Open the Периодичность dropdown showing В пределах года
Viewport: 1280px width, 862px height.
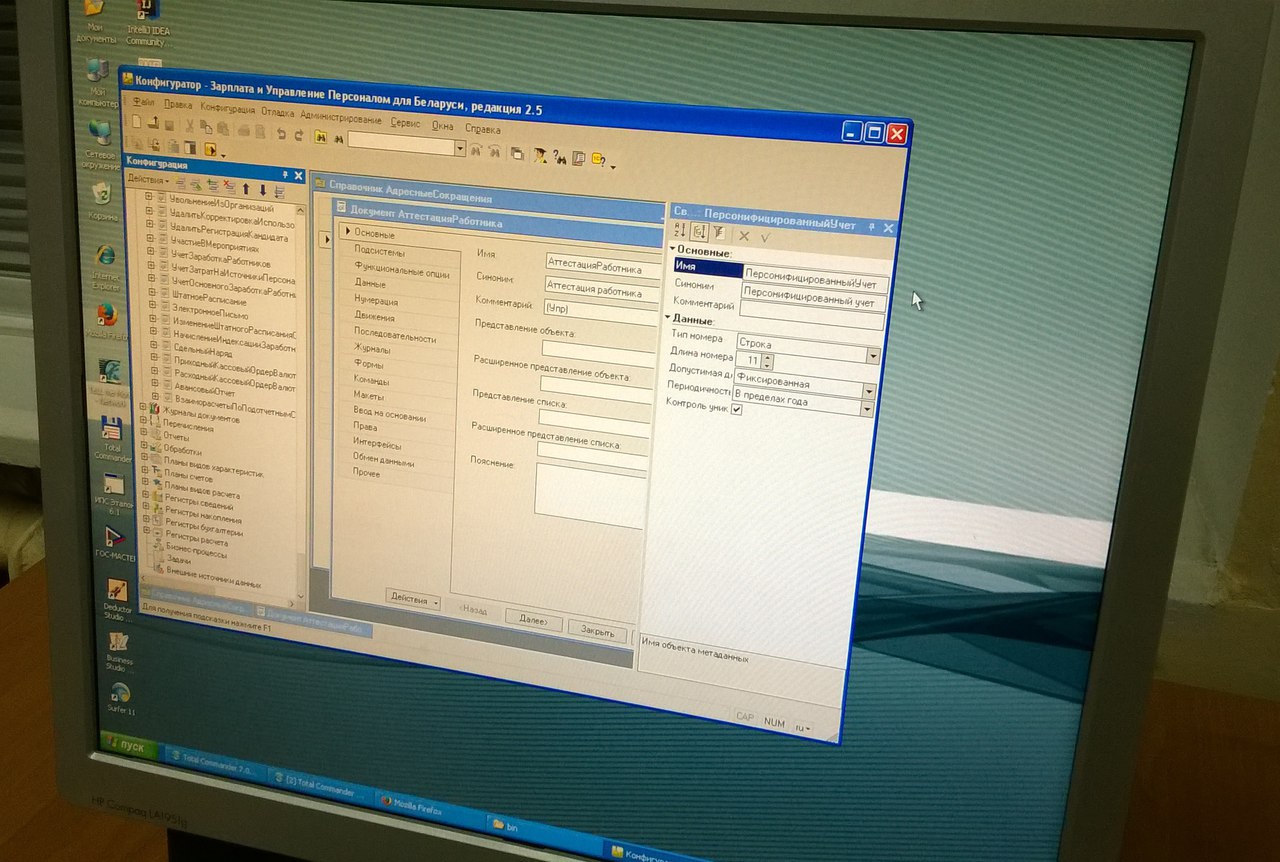click(x=866, y=408)
